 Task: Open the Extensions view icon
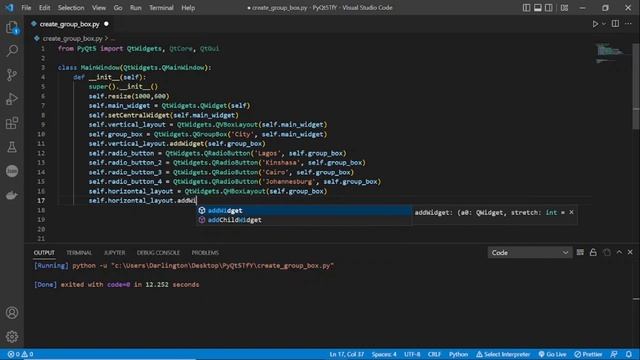coord(12,123)
